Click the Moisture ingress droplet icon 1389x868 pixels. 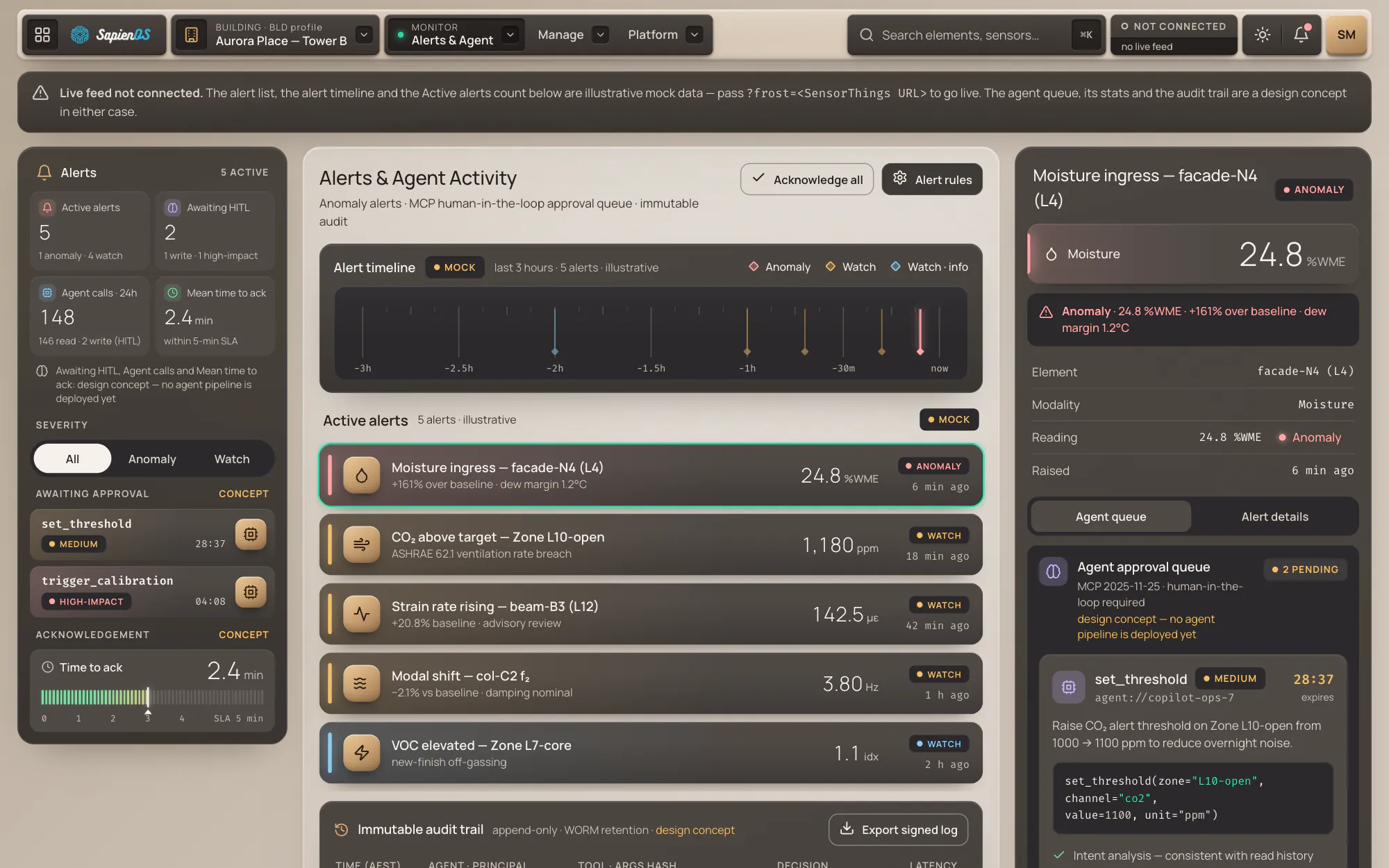361,475
